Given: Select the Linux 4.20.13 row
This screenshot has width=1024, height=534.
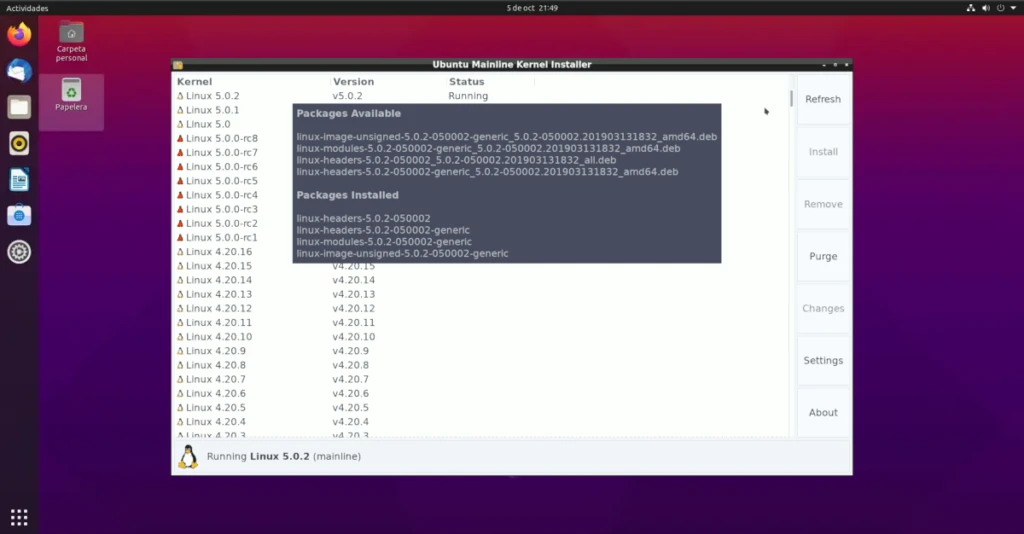Looking at the screenshot, I should [481, 294].
